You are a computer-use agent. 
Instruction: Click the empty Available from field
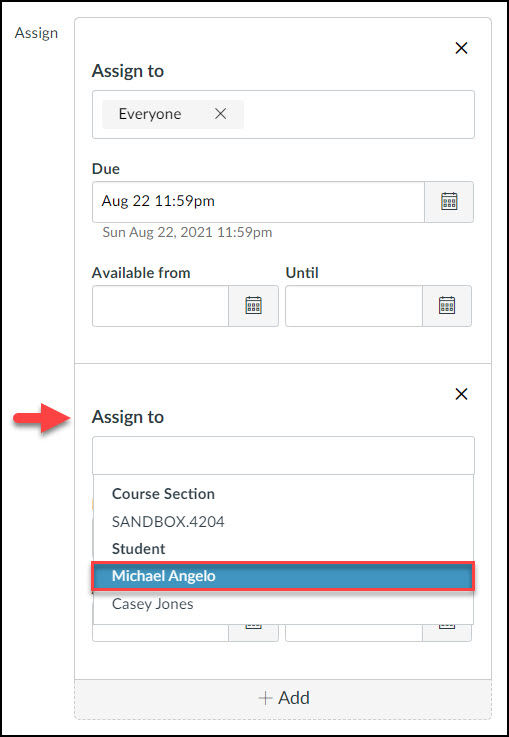coord(161,306)
